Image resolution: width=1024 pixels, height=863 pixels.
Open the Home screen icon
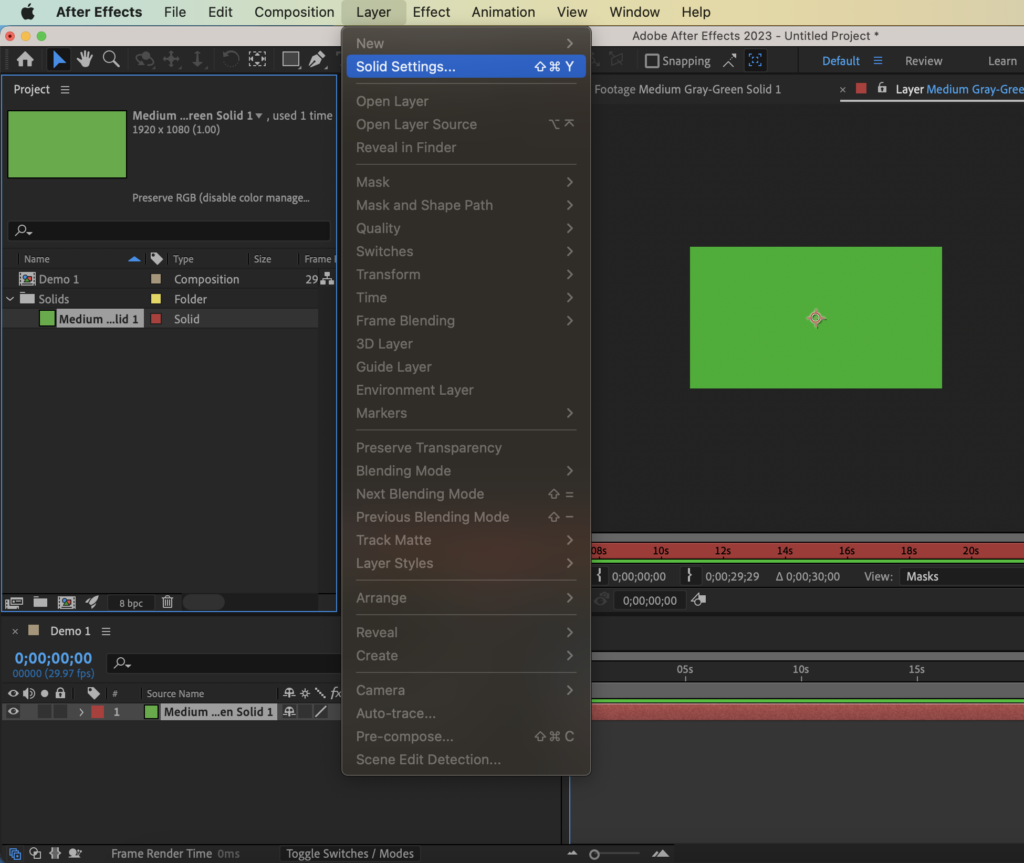coord(25,60)
